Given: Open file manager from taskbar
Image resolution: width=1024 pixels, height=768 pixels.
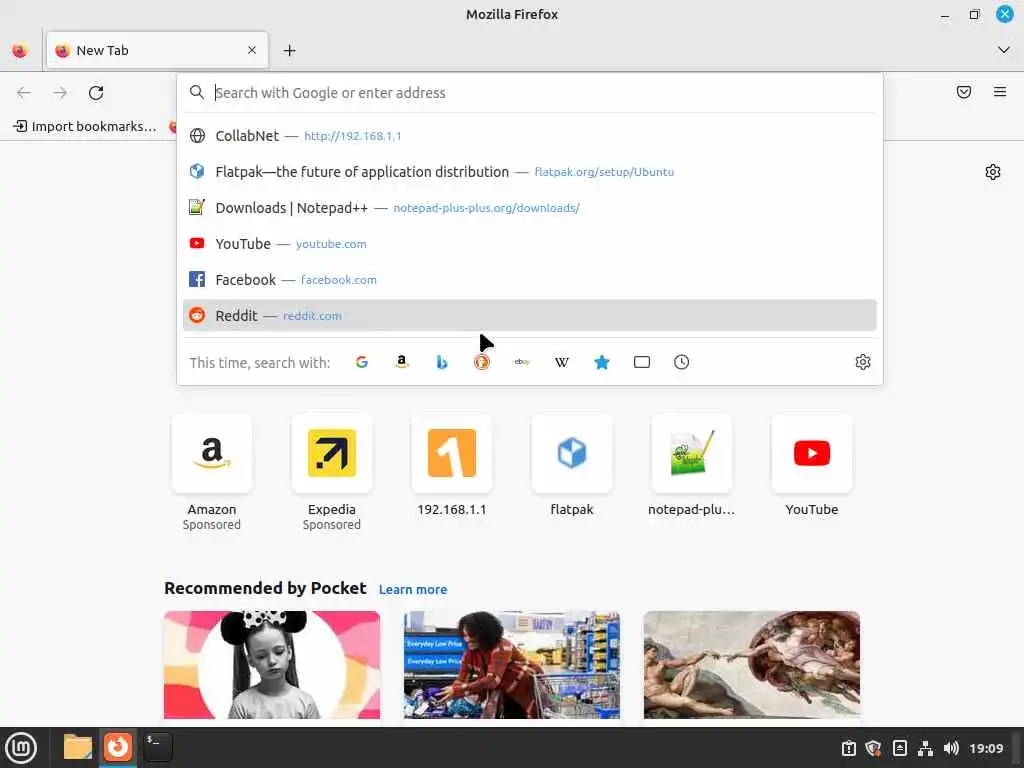Looking at the screenshot, I should [78, 748].
